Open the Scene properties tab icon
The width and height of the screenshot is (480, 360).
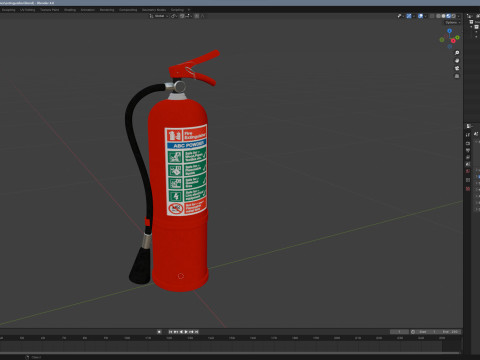click(468, 164)
